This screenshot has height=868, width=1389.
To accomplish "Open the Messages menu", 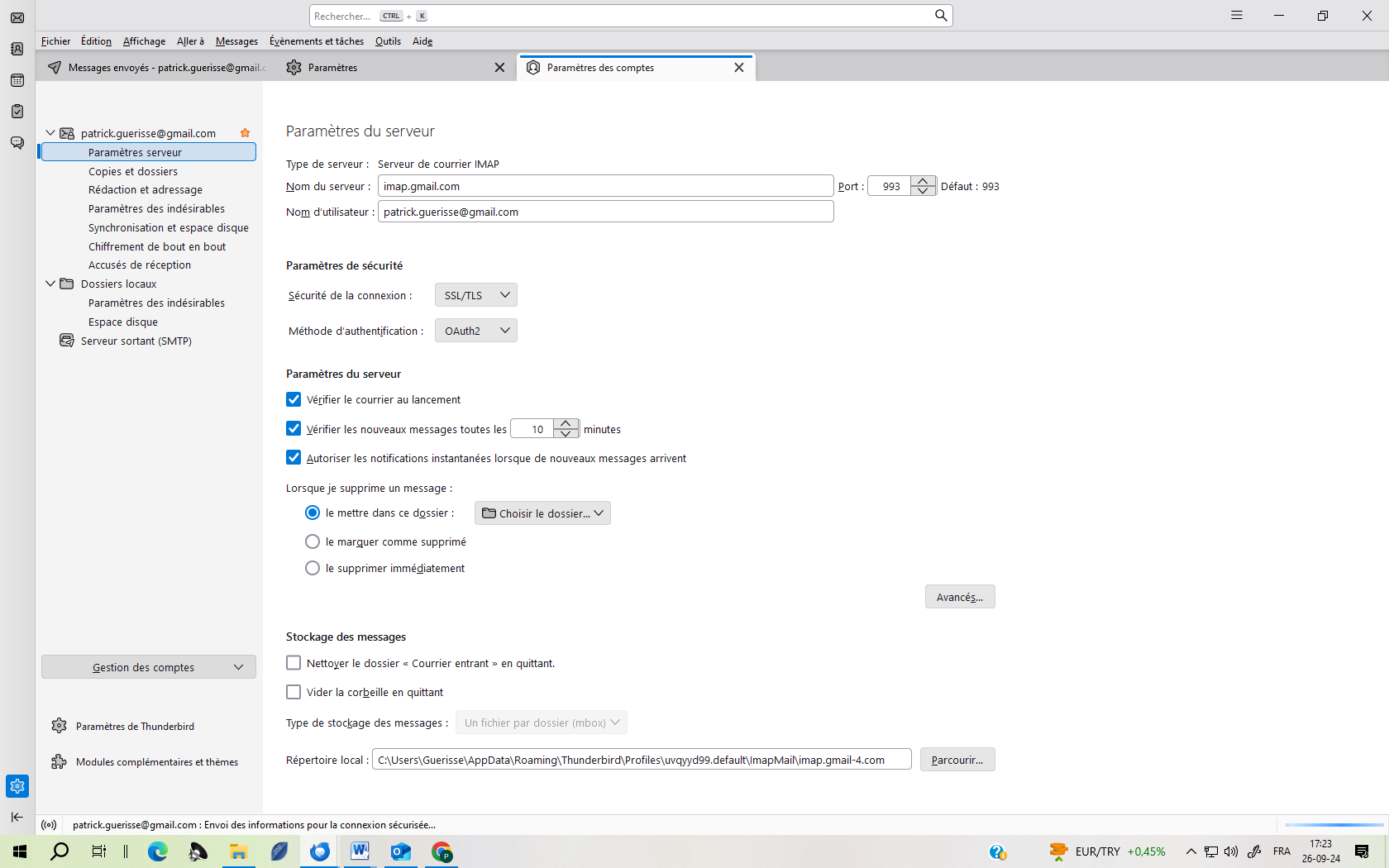I will [236, 41].
